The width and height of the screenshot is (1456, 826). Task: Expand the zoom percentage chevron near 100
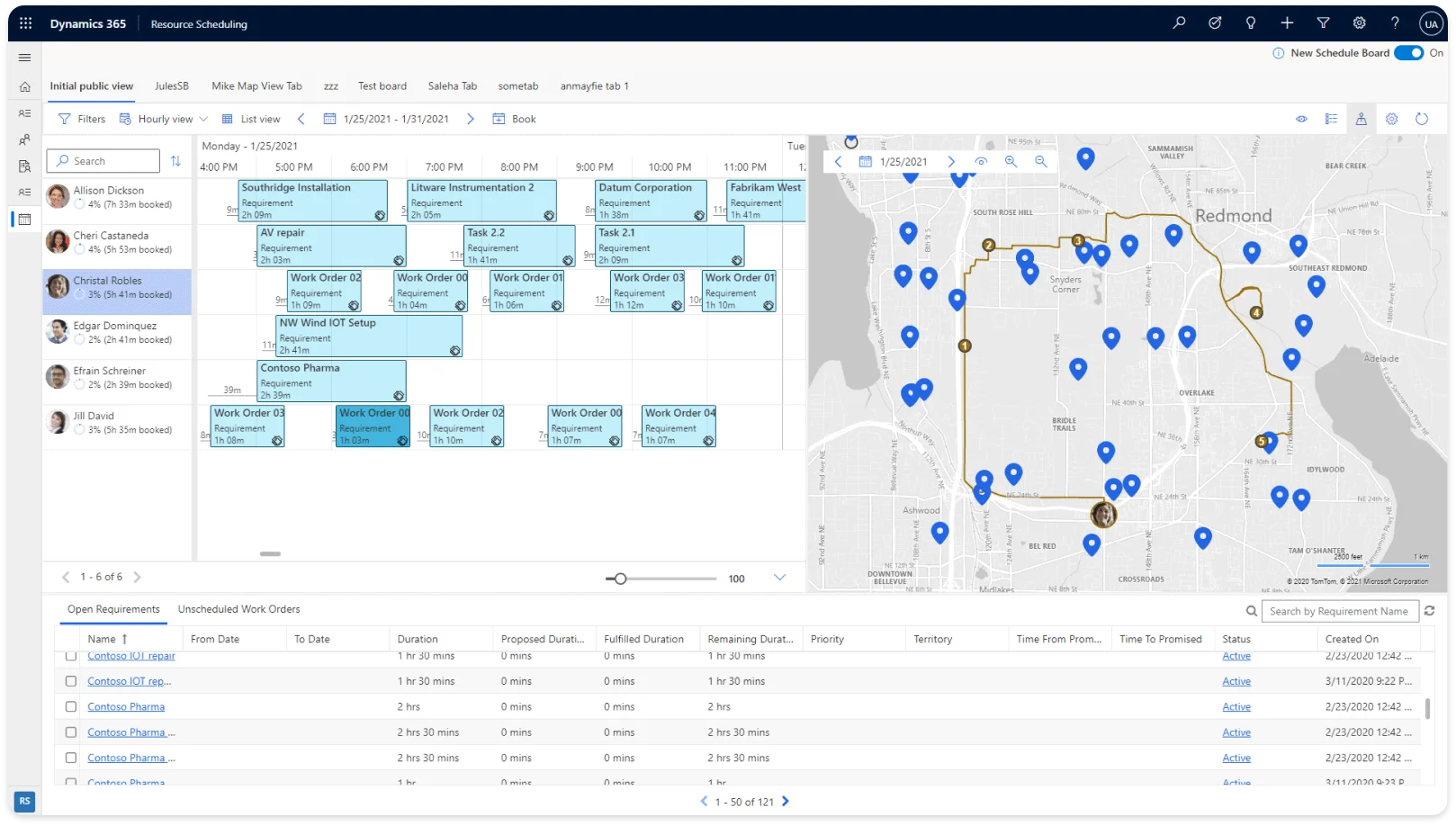(x=779, y=578)
